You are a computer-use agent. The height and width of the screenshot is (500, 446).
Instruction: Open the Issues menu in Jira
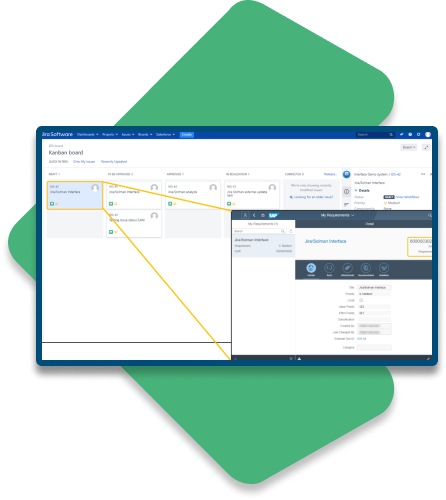tap(128, 135)
